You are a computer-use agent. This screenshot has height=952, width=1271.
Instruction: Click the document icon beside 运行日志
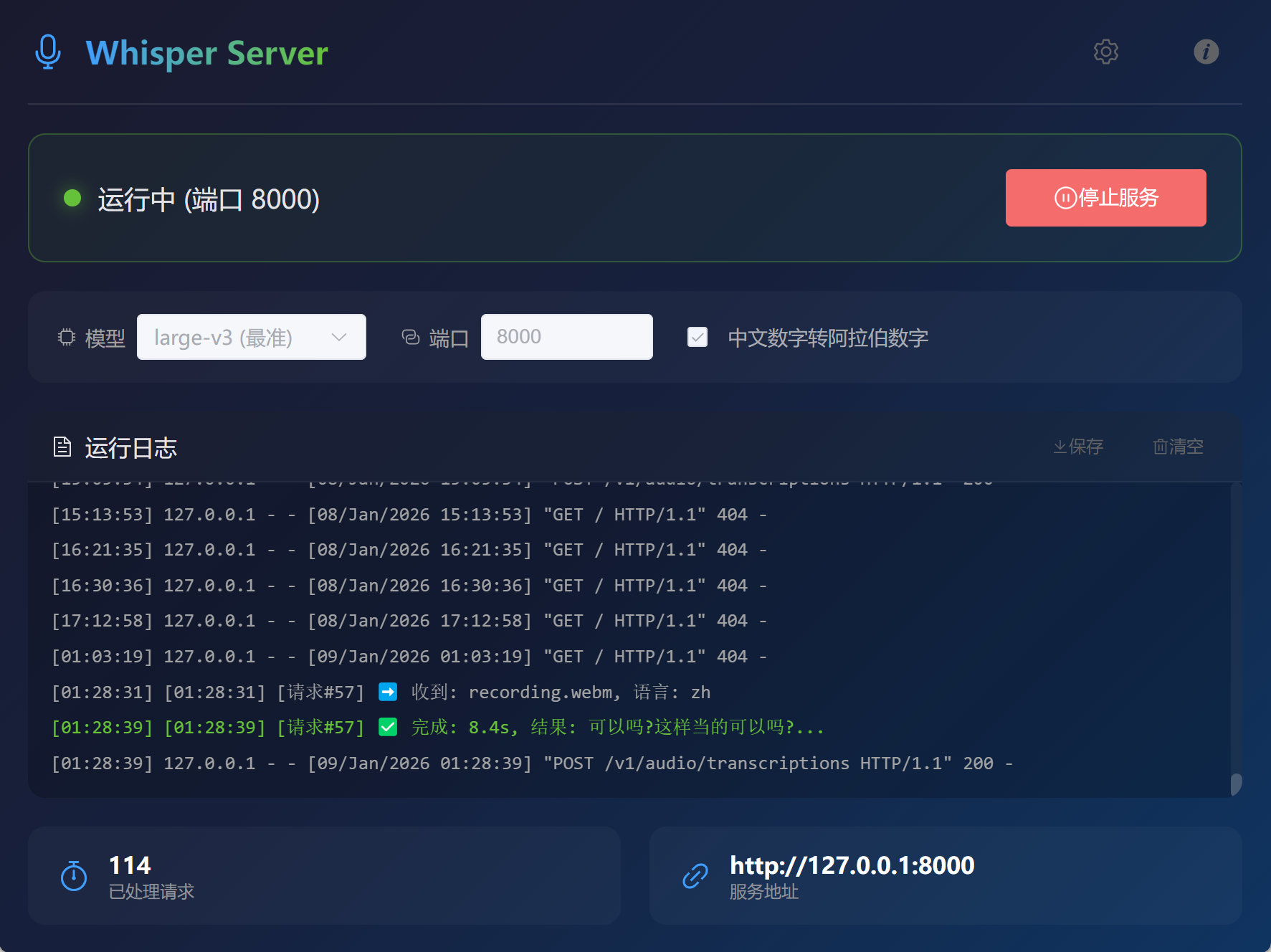[62, 447]
